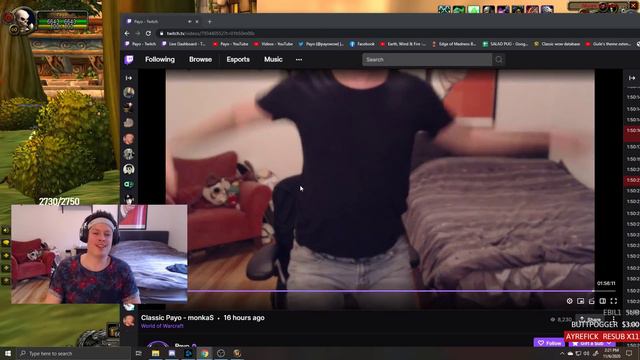The width and height of the screenshot is (640, 360).
Task: Toggle theatre mode on the player
Action: click(602, 301)
